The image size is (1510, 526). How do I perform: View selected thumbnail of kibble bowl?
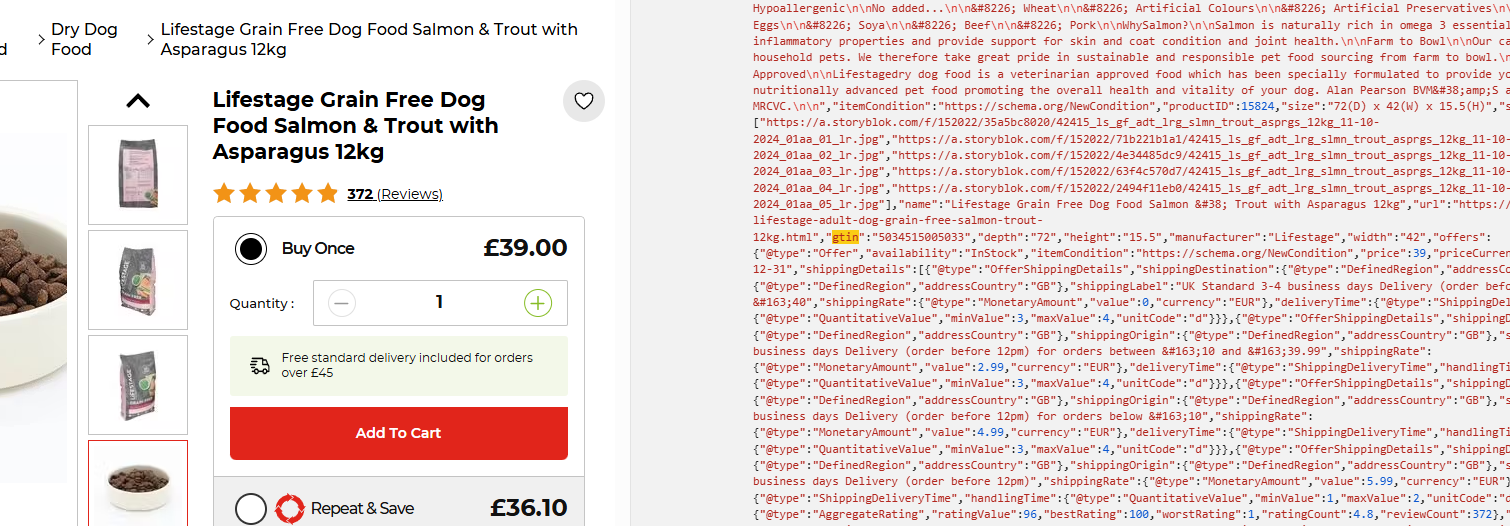[138, 483]
